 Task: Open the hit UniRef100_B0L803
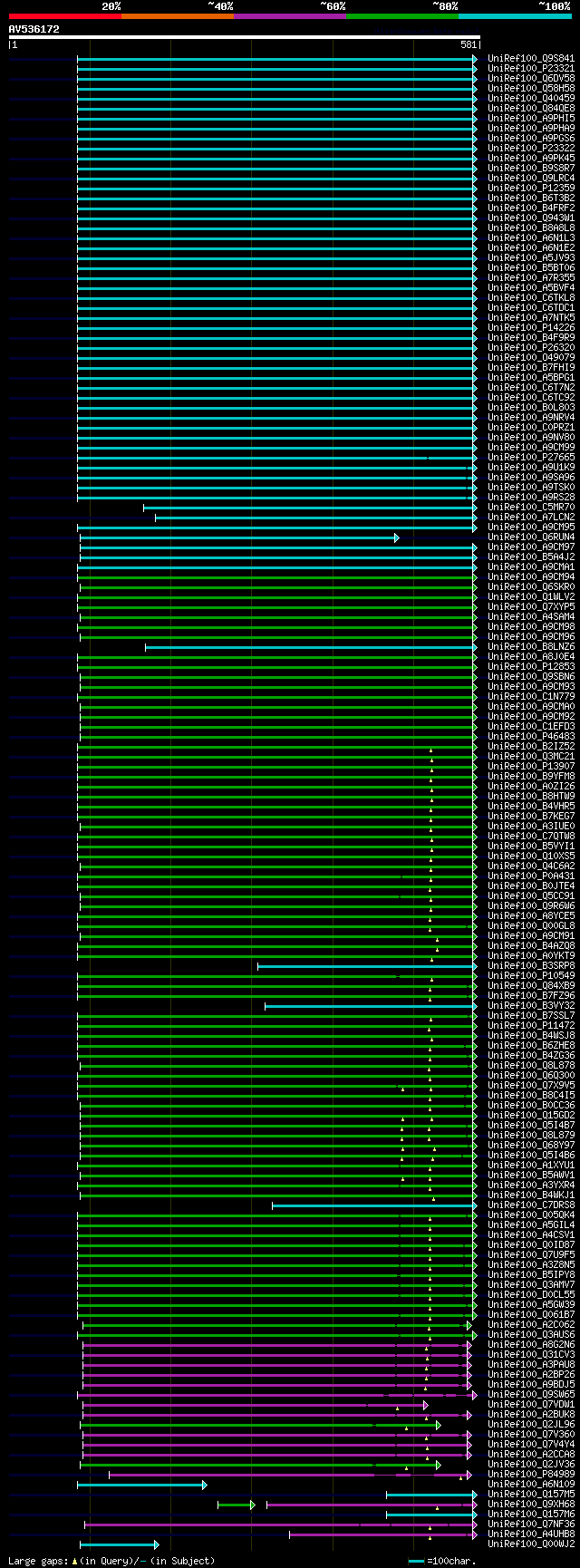531,407
